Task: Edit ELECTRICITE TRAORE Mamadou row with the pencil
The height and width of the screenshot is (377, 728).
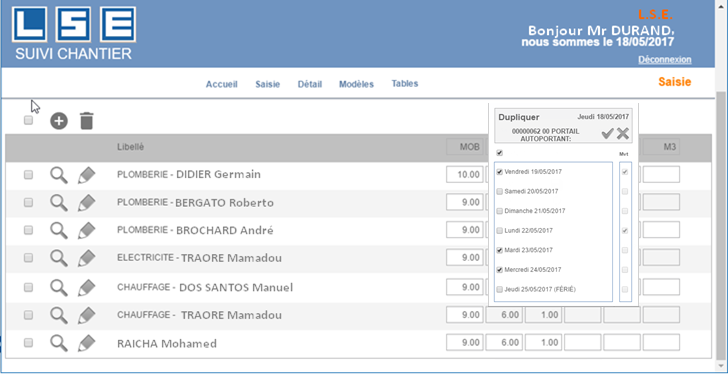Action: [x=86, y=258]
